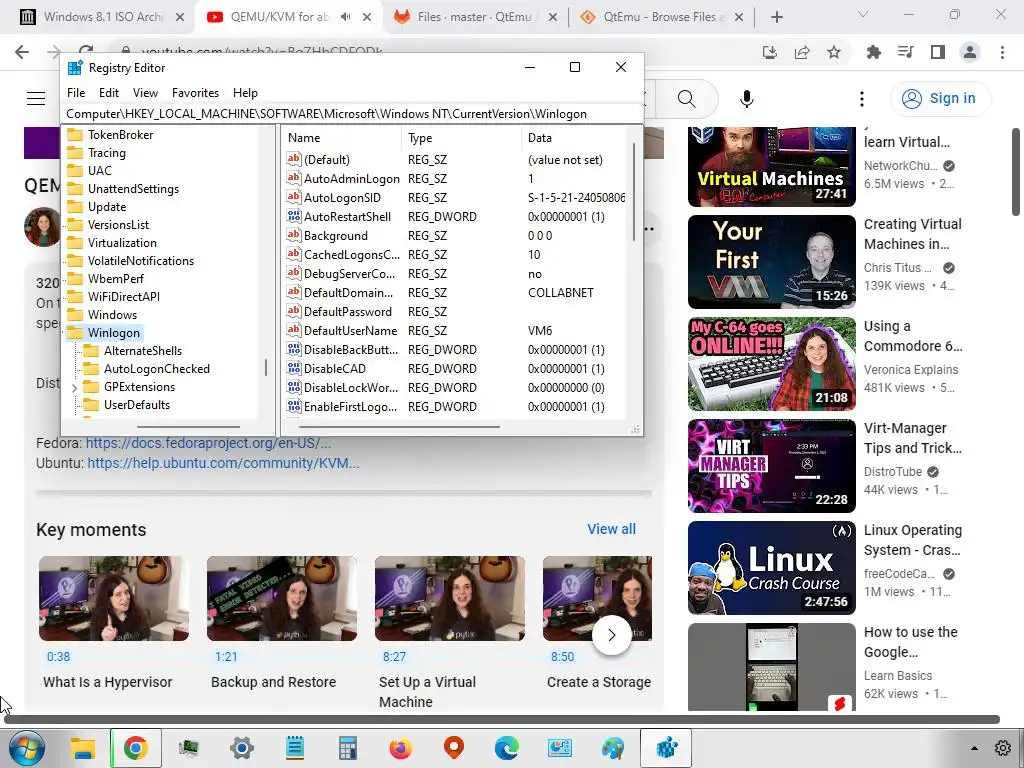Open Chrome media controls icon
This screenshot has width=1024, height=768.
pyautogui.click(x=905, y=52)
